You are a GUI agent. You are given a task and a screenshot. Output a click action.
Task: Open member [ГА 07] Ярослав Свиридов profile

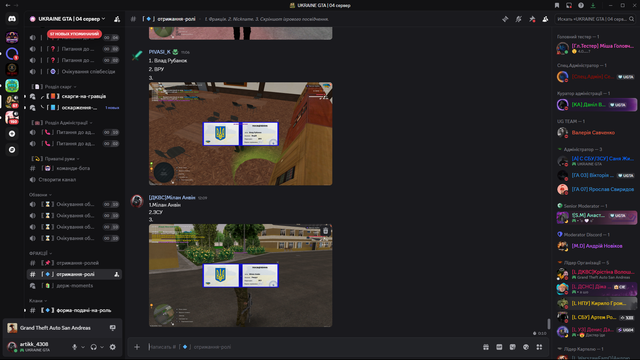596,189
